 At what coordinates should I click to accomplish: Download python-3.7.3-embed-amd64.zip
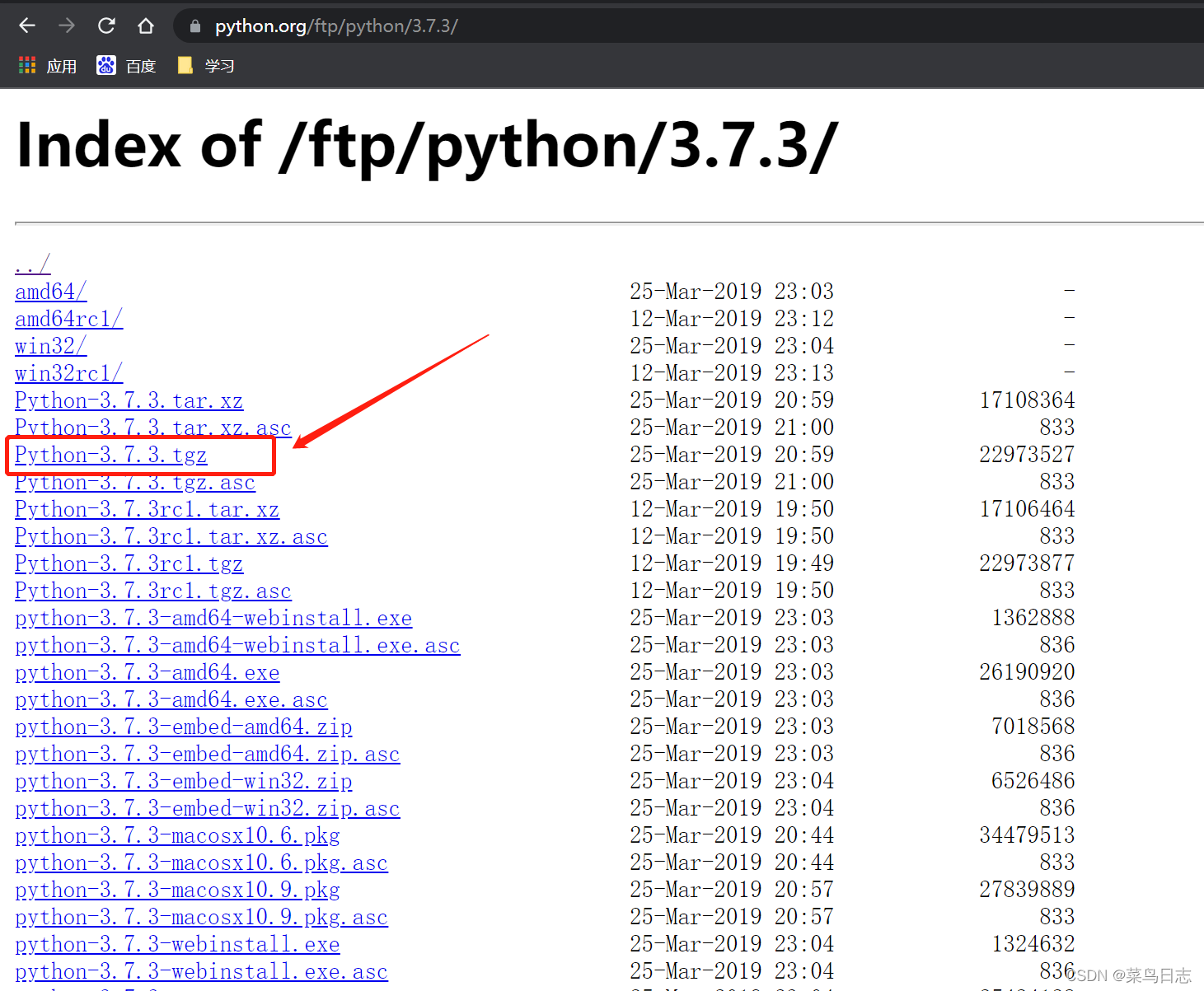pos(184,727)
